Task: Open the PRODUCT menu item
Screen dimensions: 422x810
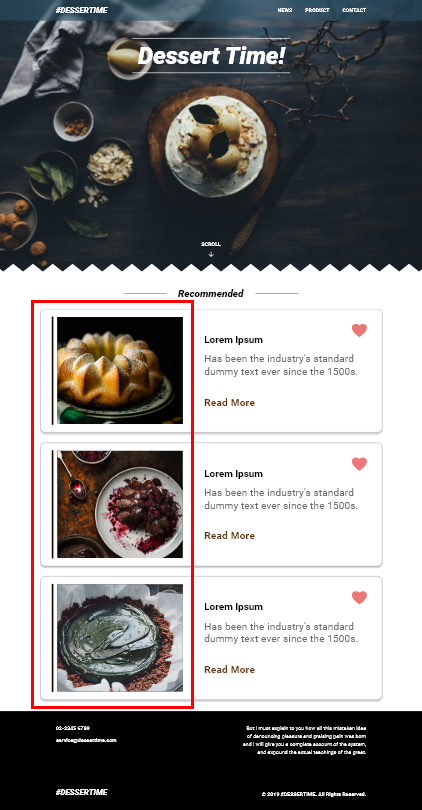Action: tap(317, 10)
